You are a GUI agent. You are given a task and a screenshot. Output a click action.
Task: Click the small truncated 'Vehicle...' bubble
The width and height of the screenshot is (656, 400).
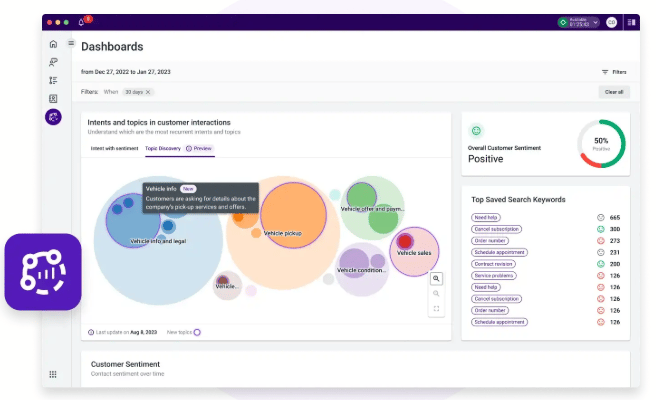tap(227, 285)
